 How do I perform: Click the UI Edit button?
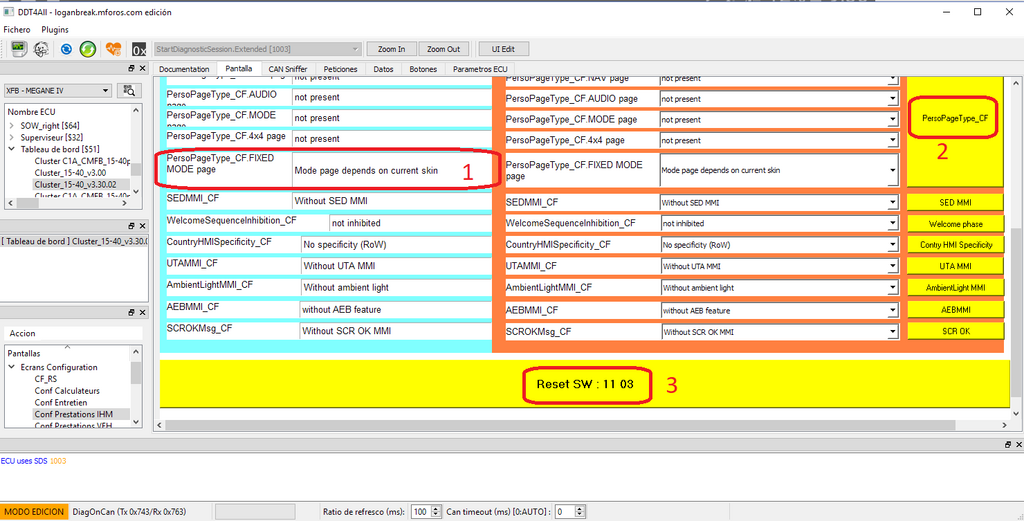click(502, 49)
